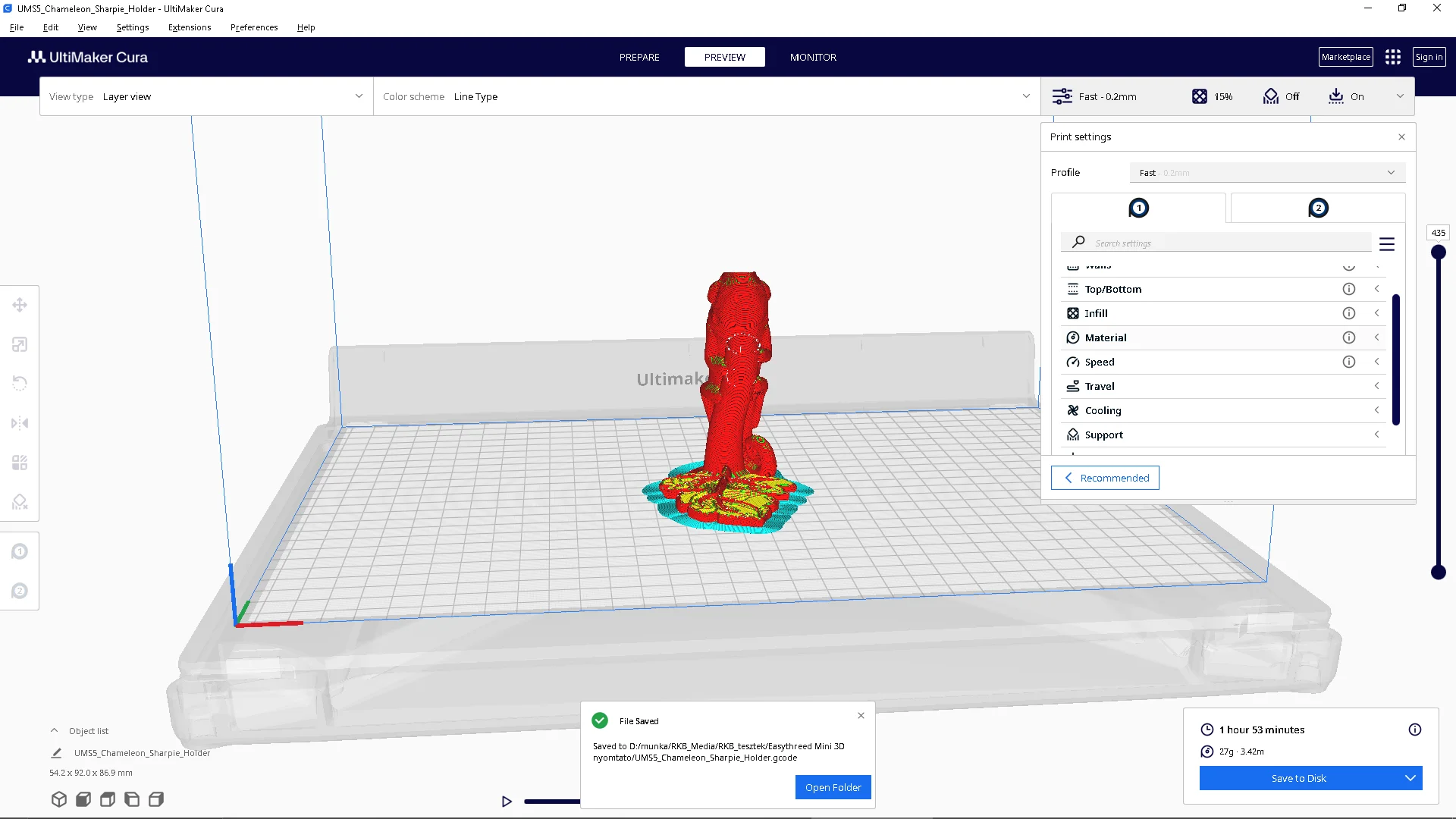Open the Support Blocker tool

coord(20,502)
